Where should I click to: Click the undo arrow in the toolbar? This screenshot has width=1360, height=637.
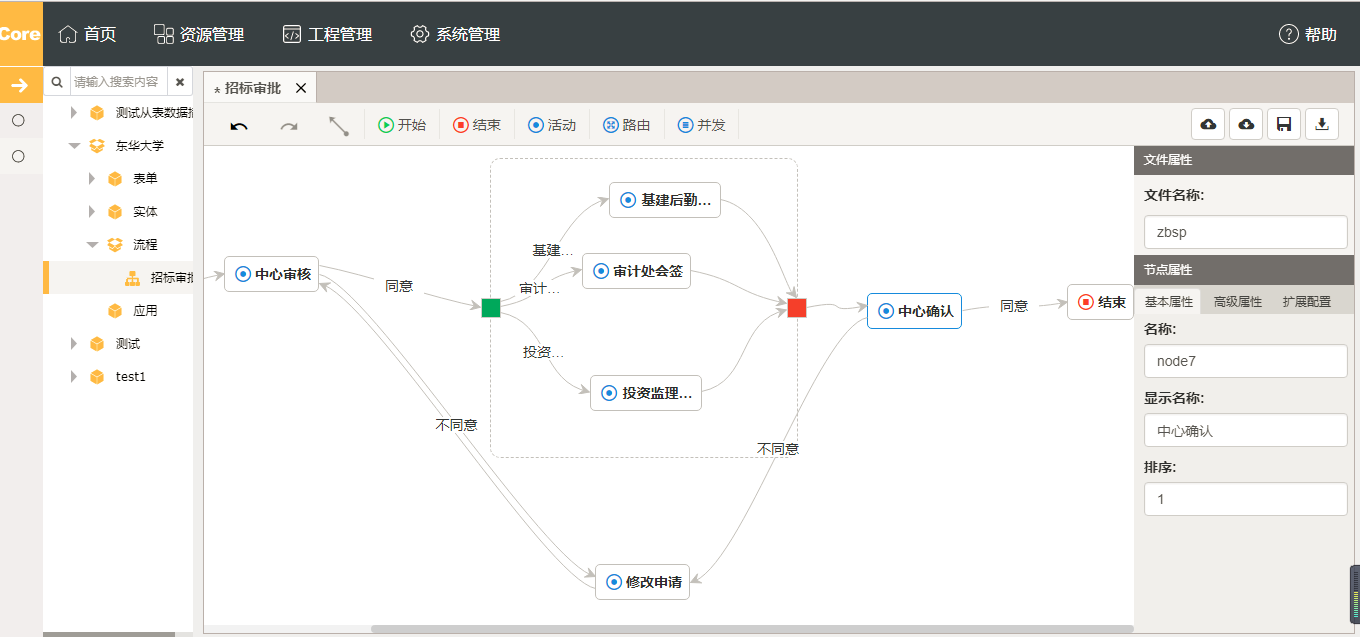239,126
